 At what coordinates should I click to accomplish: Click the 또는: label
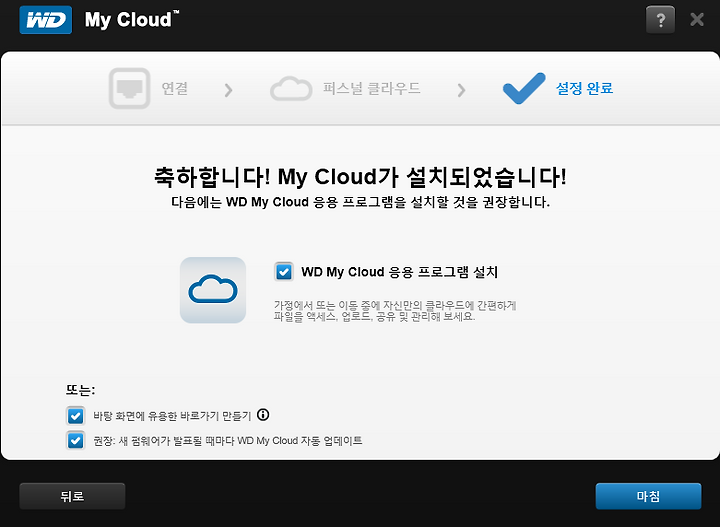80,390
